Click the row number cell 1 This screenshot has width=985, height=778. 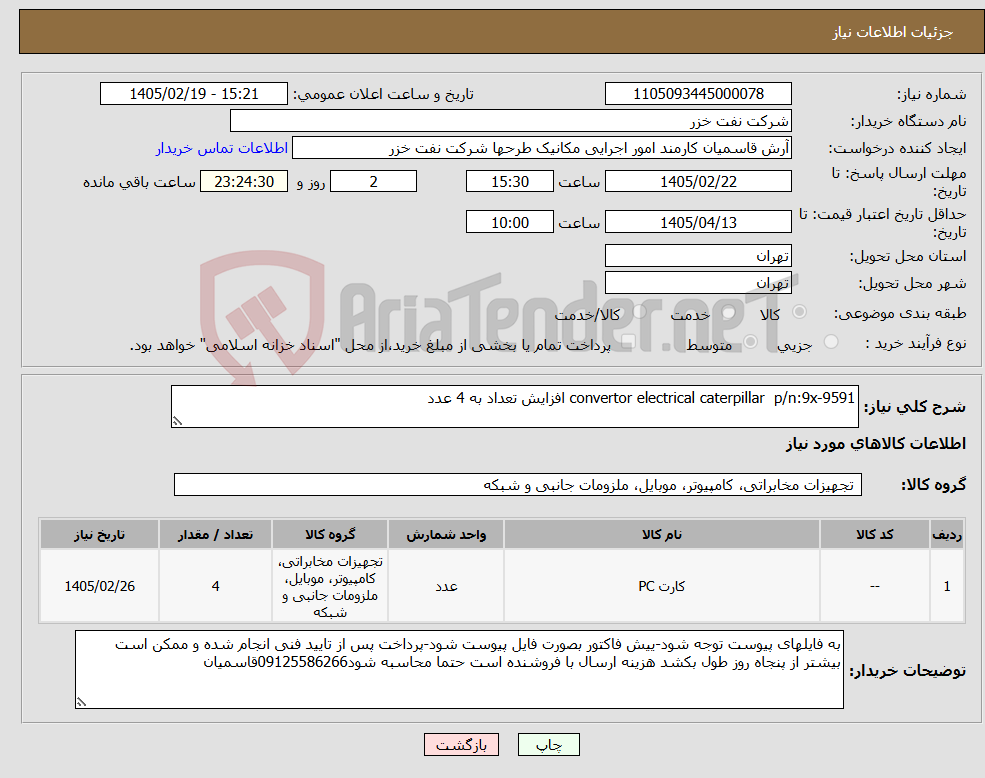point(947,586)
